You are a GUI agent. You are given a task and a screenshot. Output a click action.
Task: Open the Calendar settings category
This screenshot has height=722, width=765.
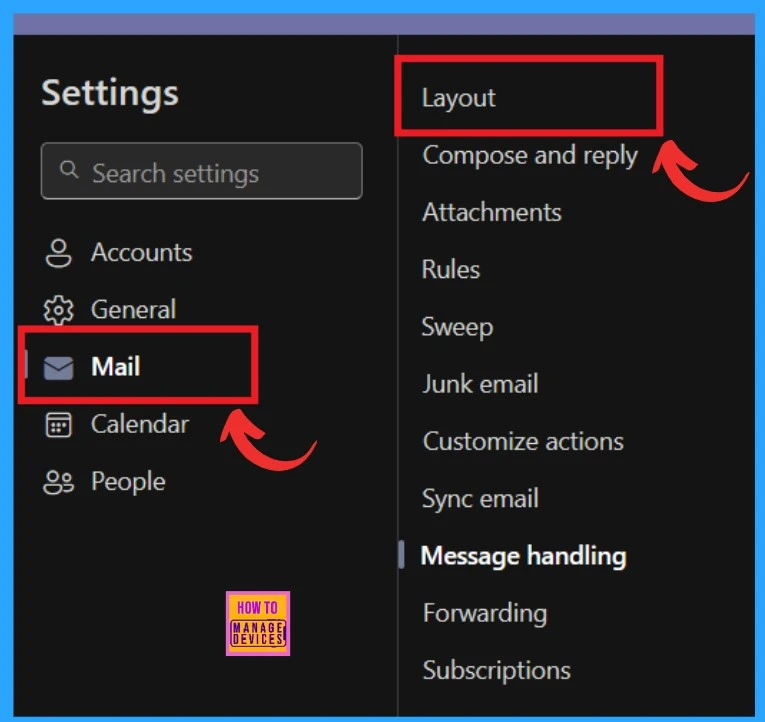click(x=139, y=424)
